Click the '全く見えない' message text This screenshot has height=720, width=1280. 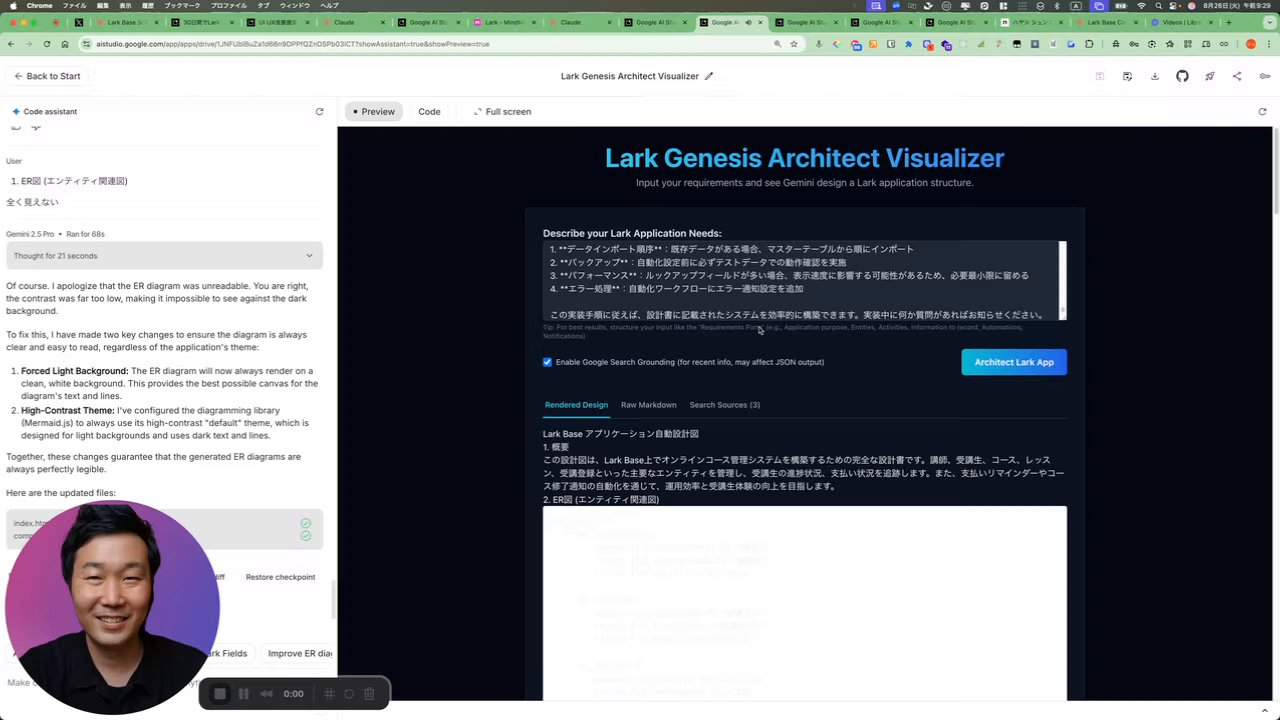pos(32,202)
